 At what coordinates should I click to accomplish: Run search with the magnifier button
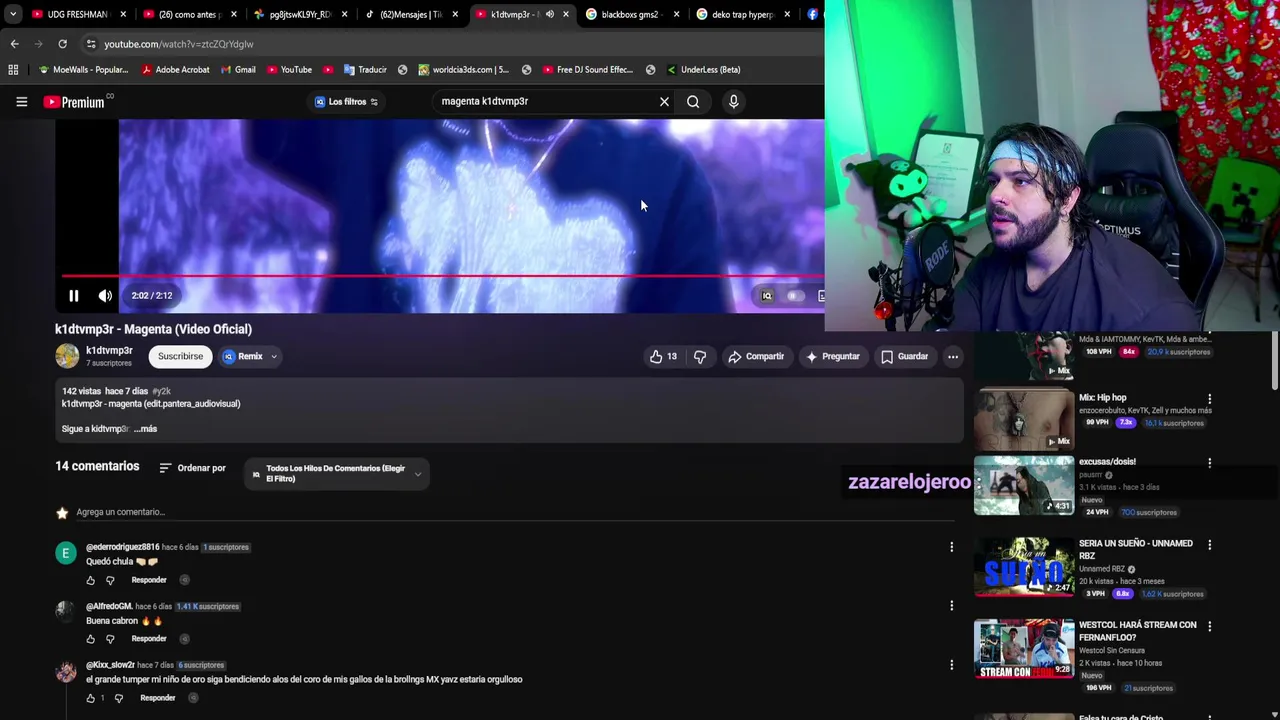point(693,101)
